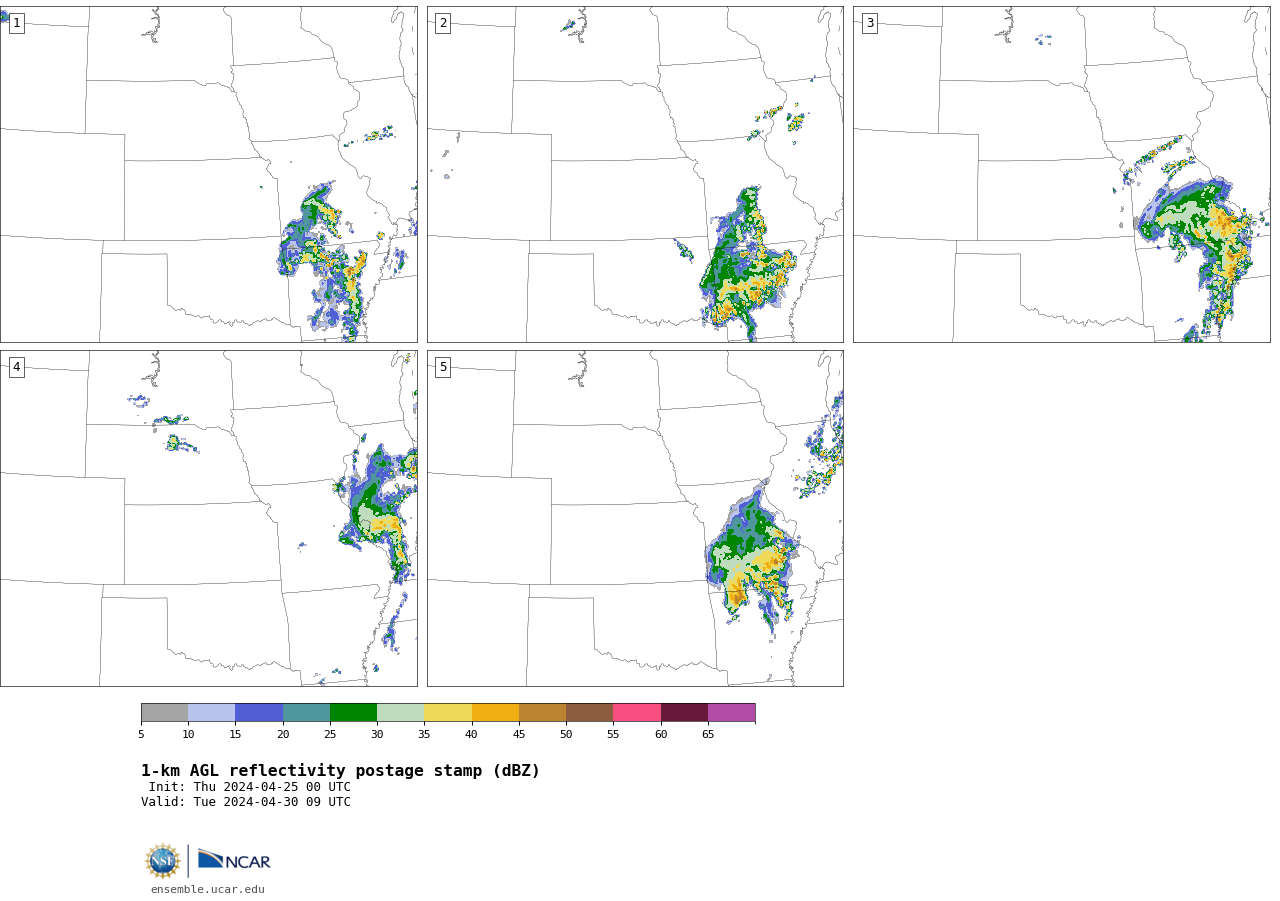Click the Init: Thu 2024-04-25 00 UTC line
Screen dimensions: 1280x901
tap(250, 787)
